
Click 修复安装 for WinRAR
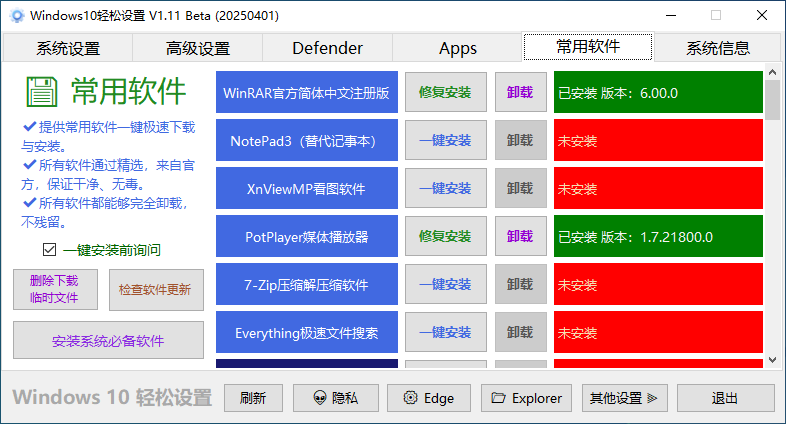[446, 92]
